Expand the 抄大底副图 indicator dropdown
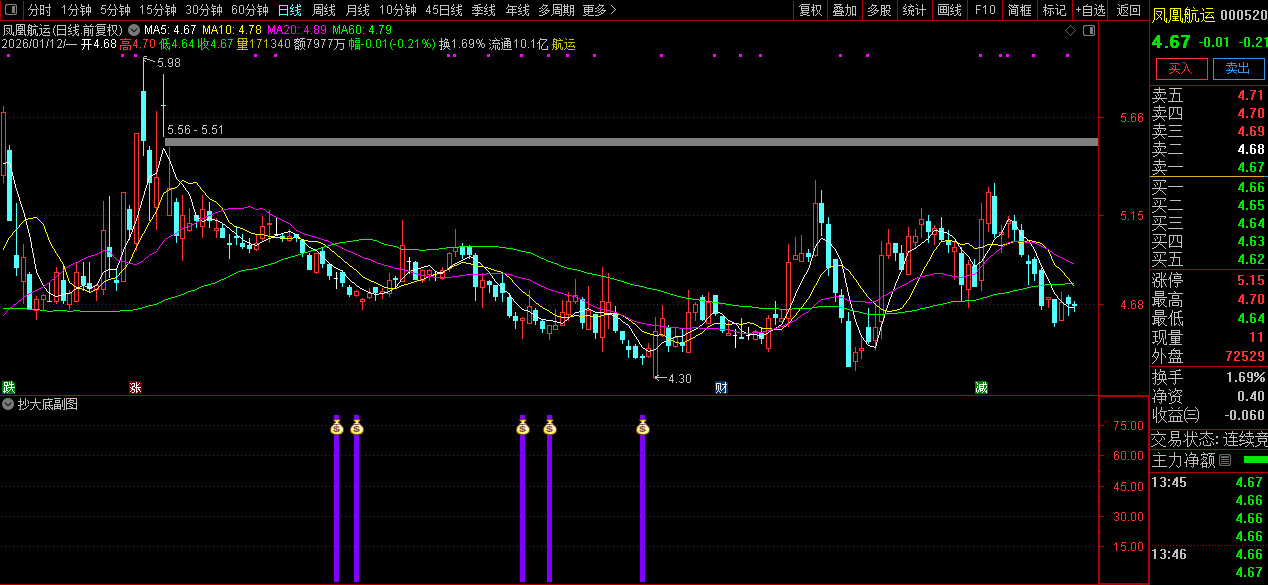The image size is (1268, 585). point(9,404)
